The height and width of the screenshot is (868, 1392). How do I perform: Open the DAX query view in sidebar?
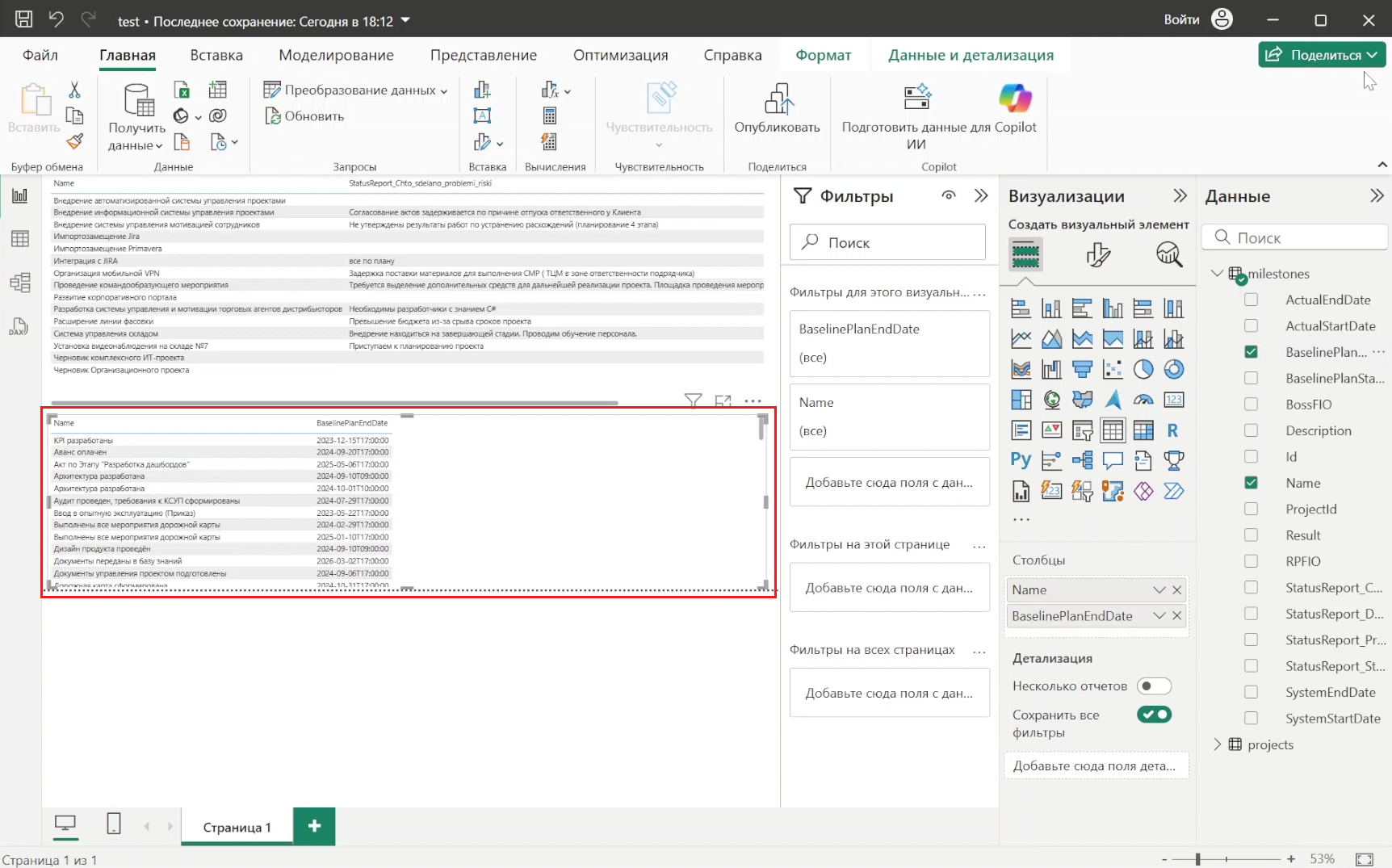19,326
